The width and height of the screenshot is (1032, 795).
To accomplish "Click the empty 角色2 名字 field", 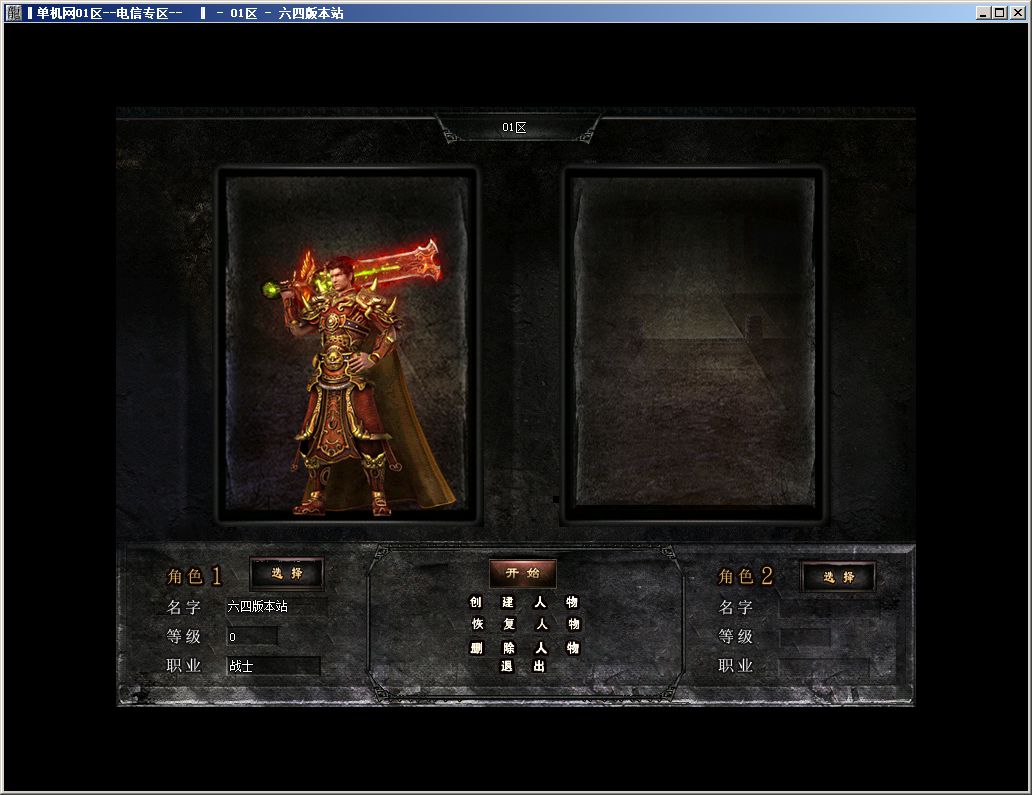I will click(x=828, y=607).
